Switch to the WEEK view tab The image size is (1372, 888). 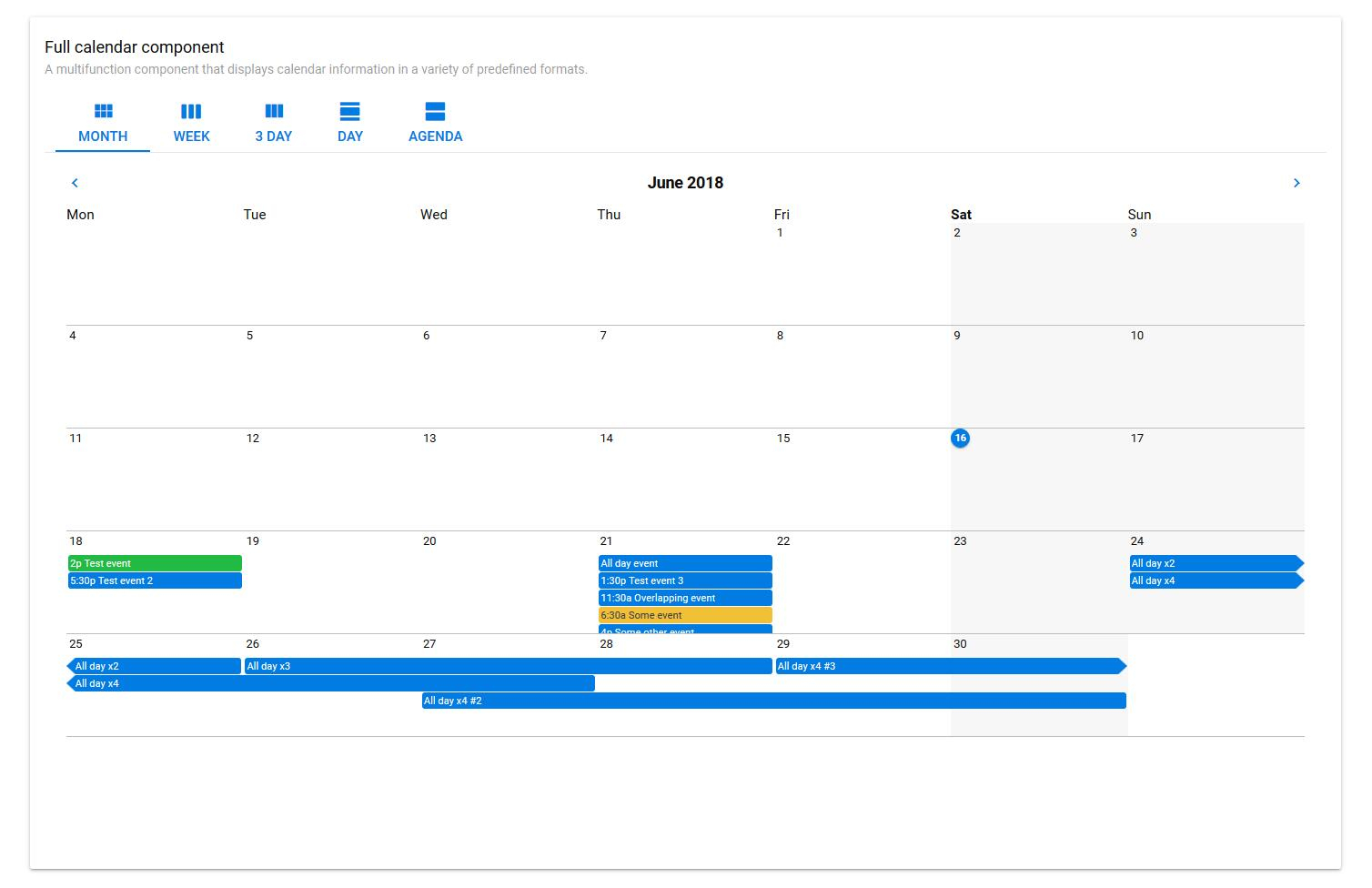click(191, 124)
